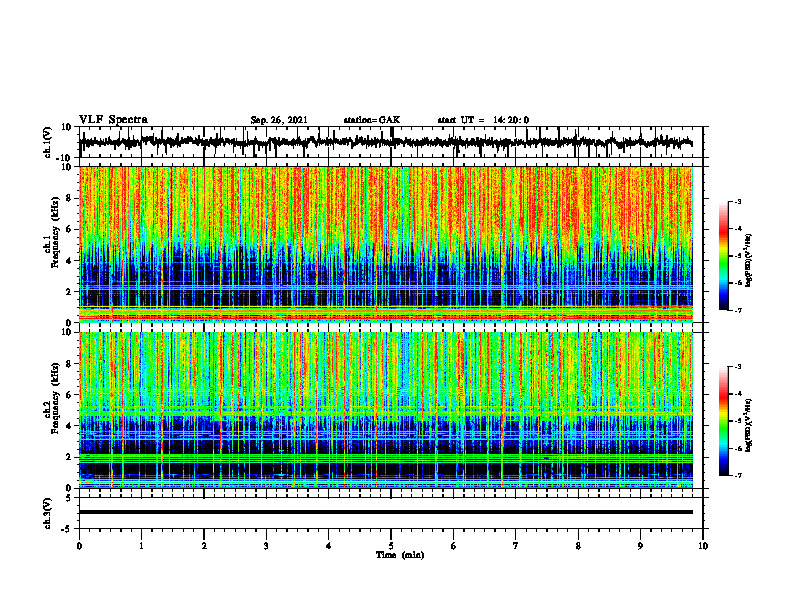Click the "4" kHz tick on ch.2 spectrogram

point(69,426)
